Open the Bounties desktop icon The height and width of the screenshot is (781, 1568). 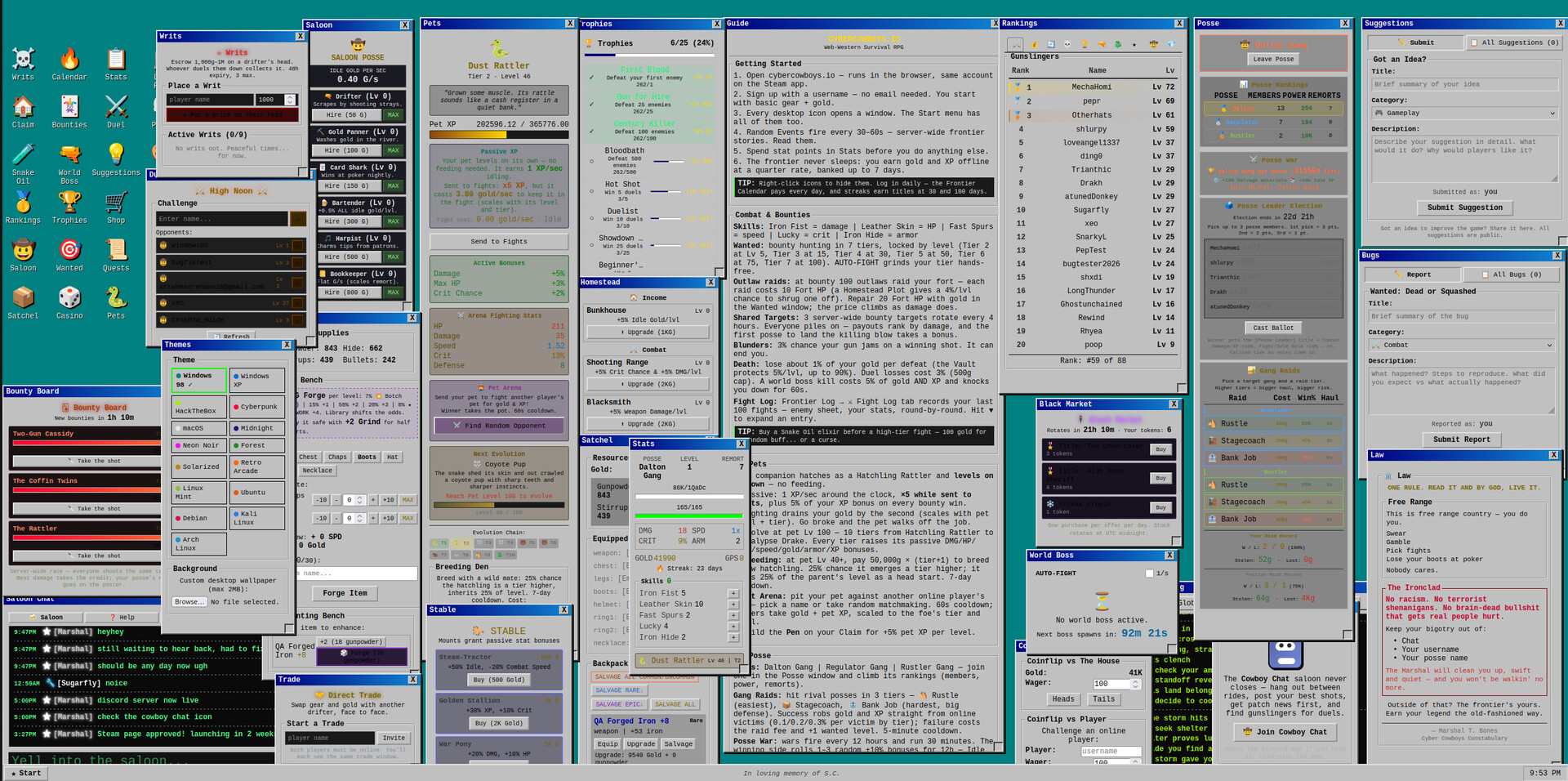69,111
